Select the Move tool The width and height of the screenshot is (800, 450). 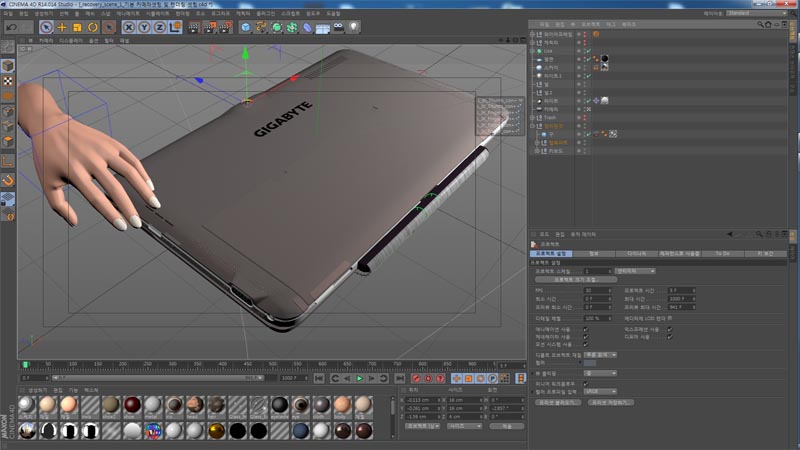click(62, 27)
